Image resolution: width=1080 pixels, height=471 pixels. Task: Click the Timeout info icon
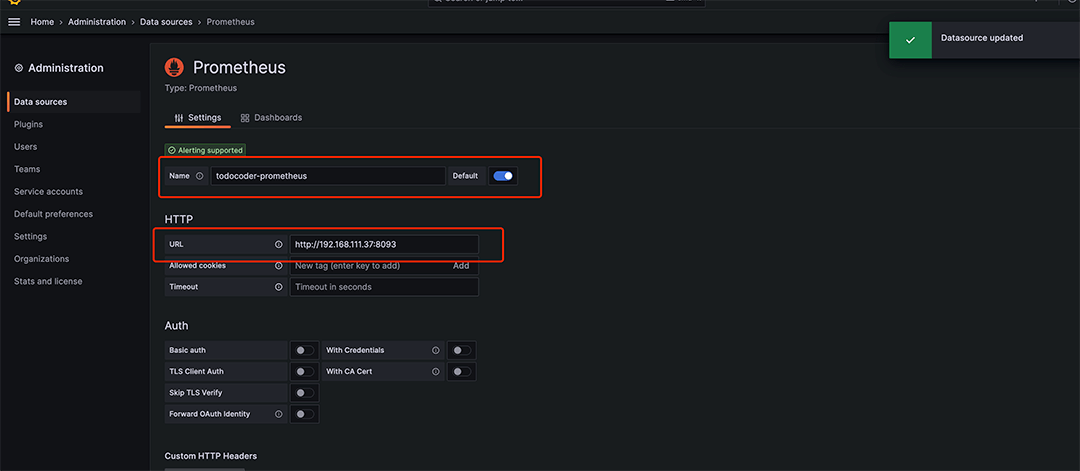(x=279, y=287)
